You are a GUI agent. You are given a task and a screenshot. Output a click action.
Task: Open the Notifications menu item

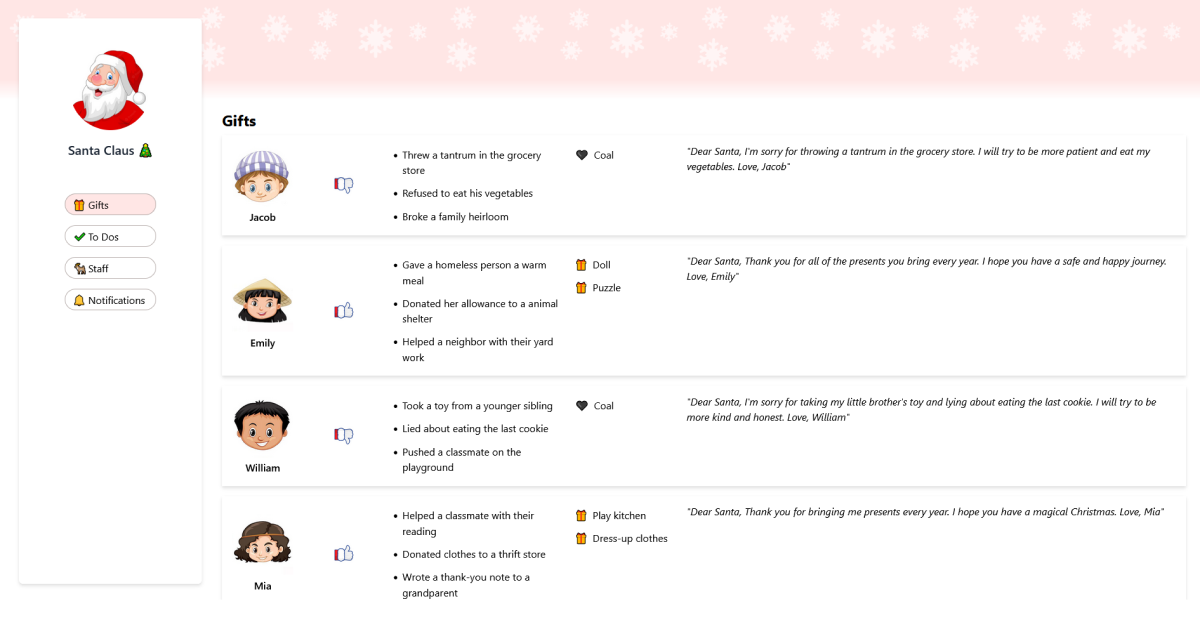(x=110, y=300)
